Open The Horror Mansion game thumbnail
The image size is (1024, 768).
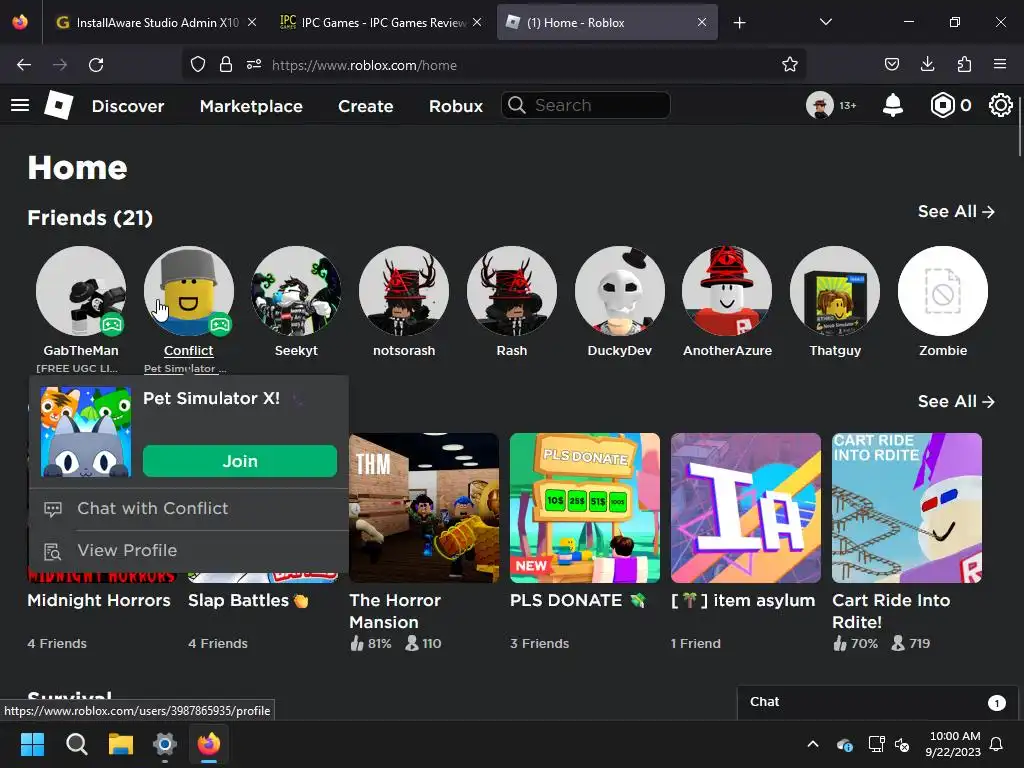coord(424,508)
